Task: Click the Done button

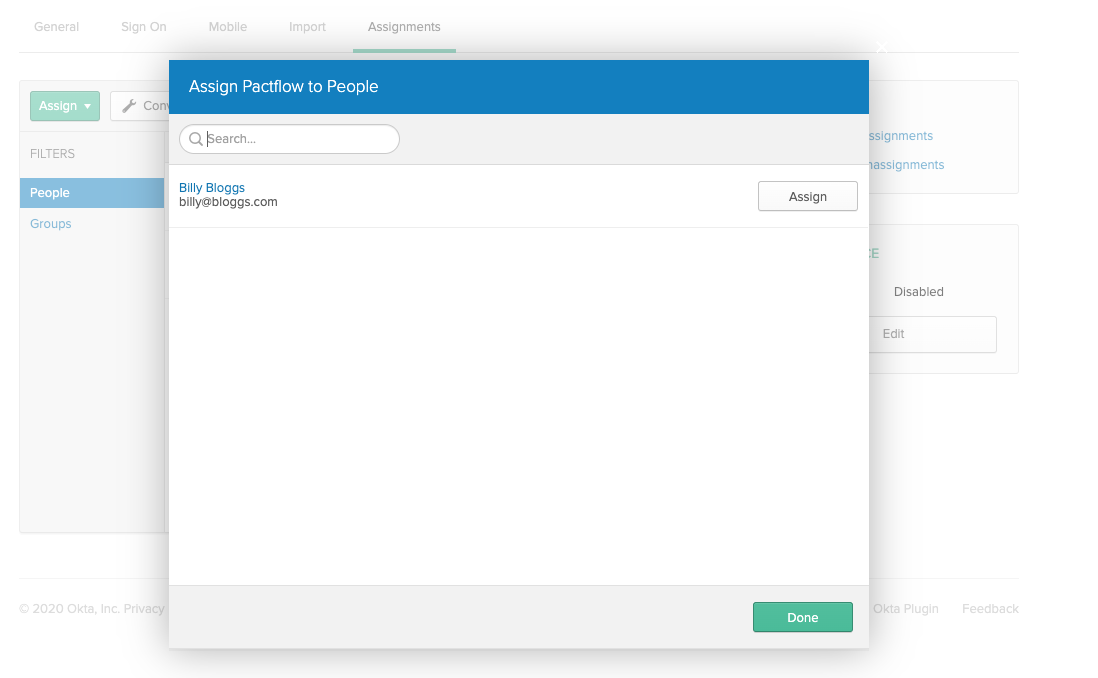Action: click(802, 617)
